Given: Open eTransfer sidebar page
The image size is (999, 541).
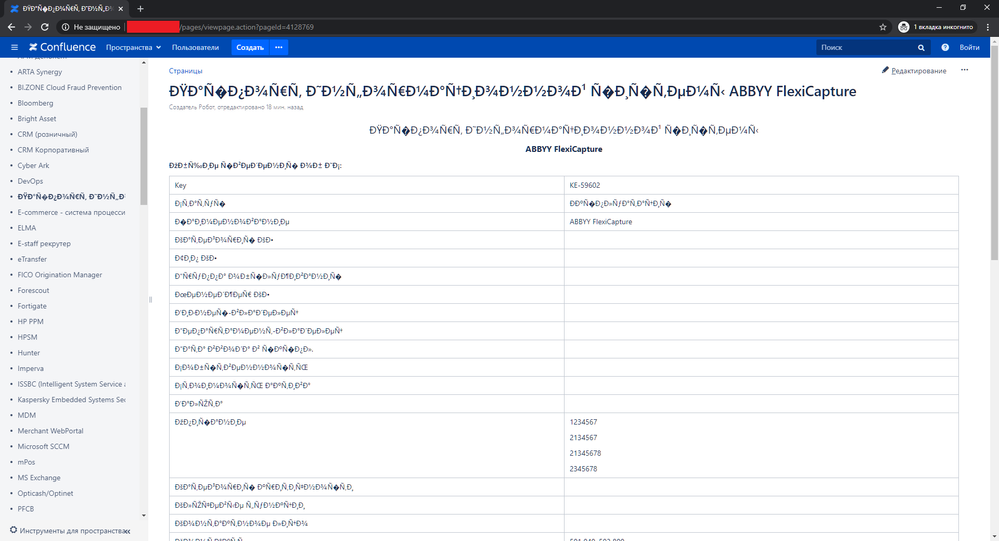Looking at the screenshot, I should (32, 259).
